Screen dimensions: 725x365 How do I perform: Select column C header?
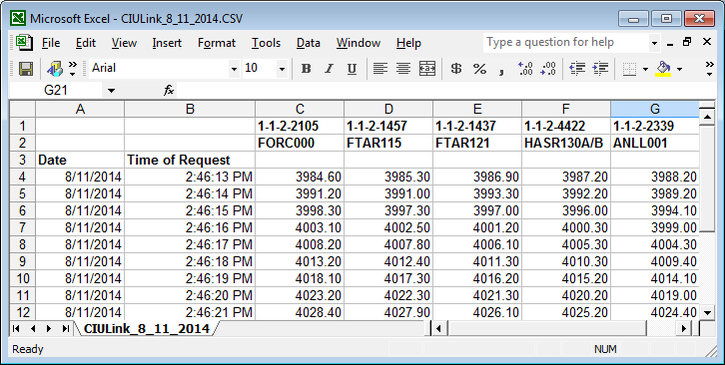[300, 109]
